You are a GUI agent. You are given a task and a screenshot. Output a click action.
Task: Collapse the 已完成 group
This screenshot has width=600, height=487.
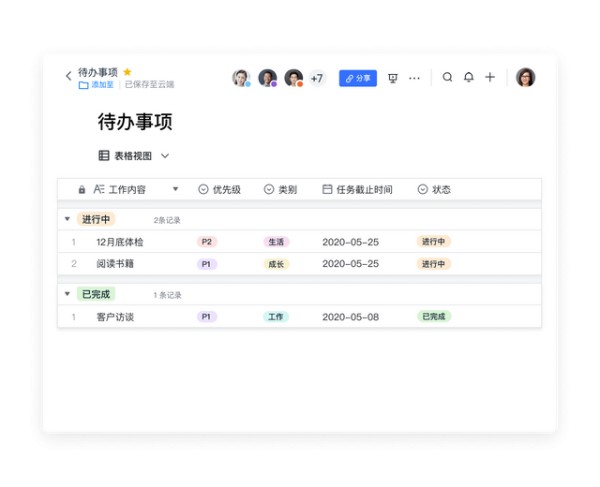pyautogui.click(x=67, y=294)
